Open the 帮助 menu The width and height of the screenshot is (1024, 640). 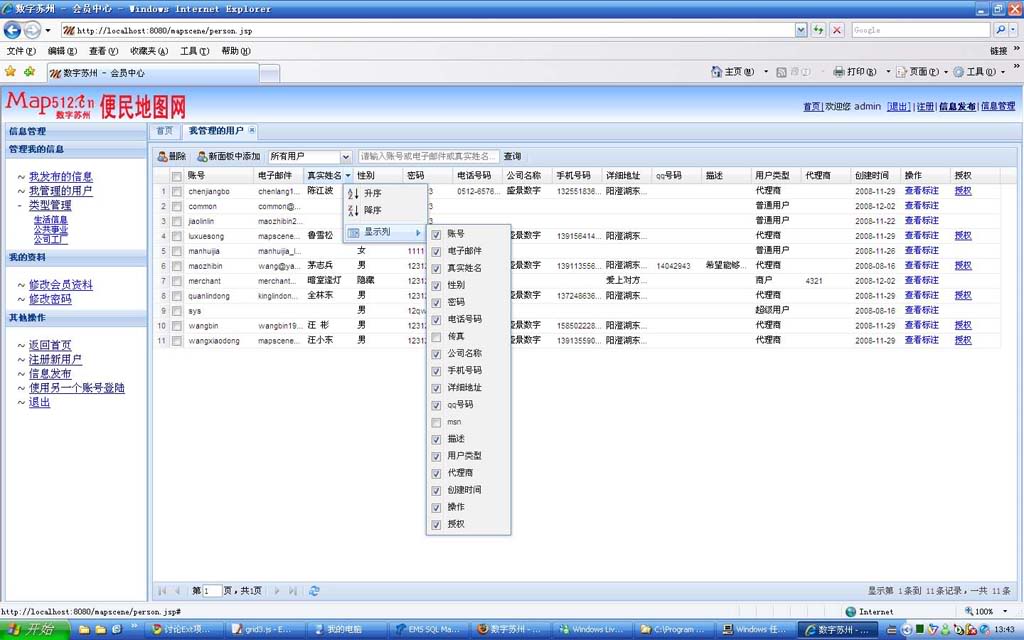tap(236, 51)
